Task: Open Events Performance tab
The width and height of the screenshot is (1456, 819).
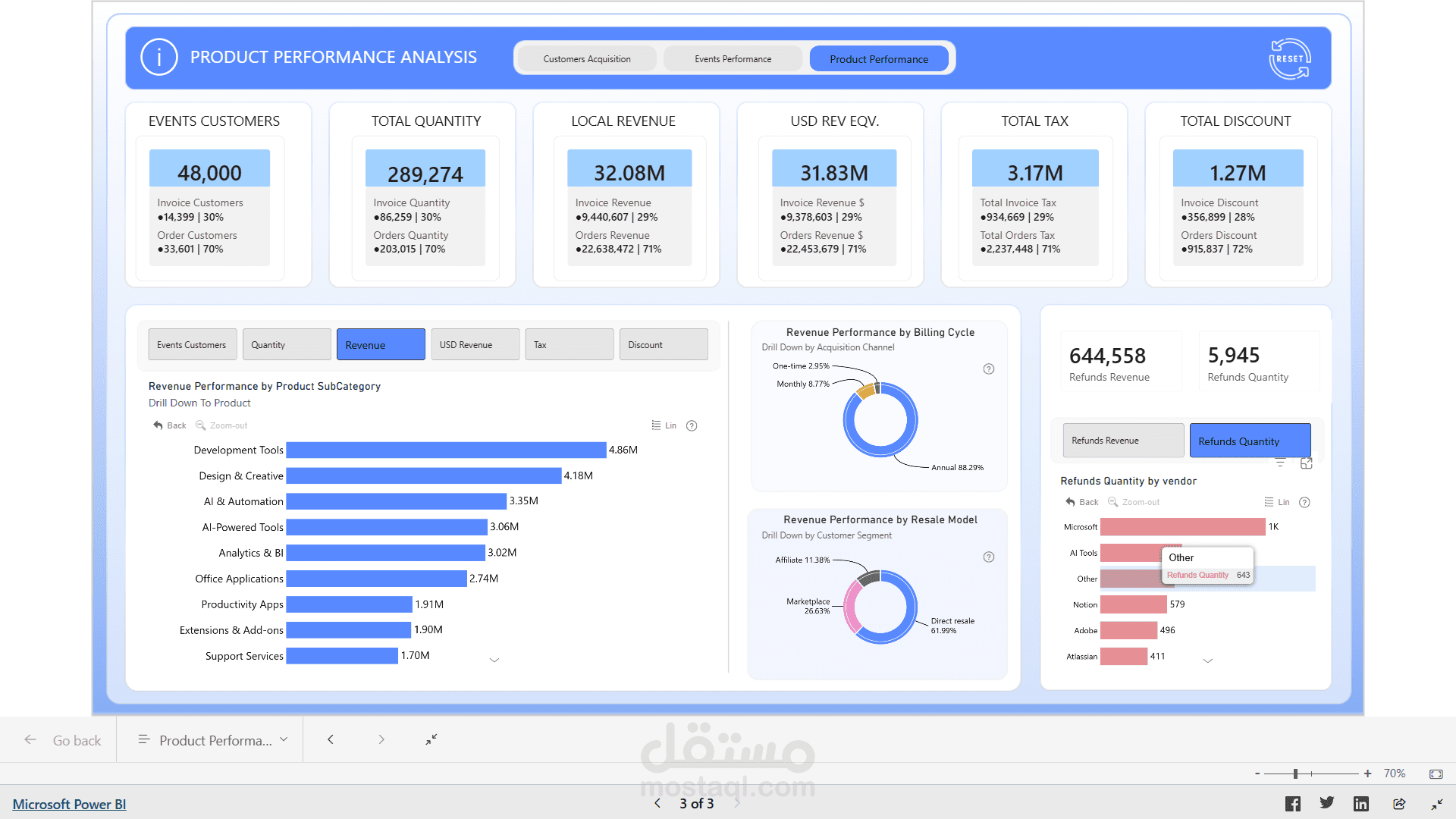Action: click(733, 58)
